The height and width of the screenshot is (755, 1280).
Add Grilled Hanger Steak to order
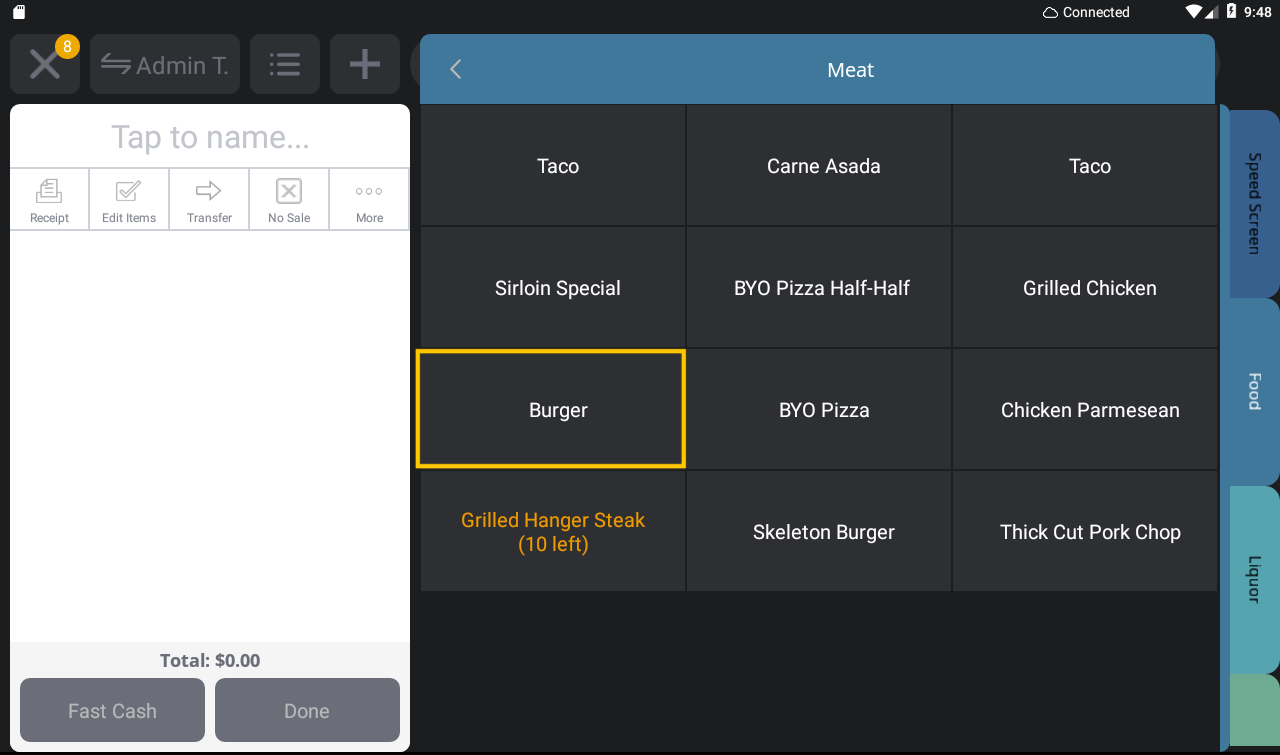click(x=553, y=532)
